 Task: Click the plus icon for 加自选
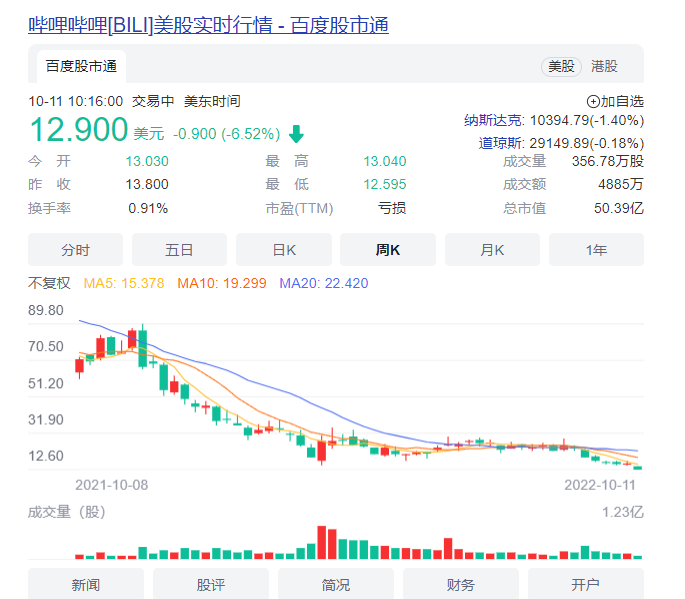(593, 101)
